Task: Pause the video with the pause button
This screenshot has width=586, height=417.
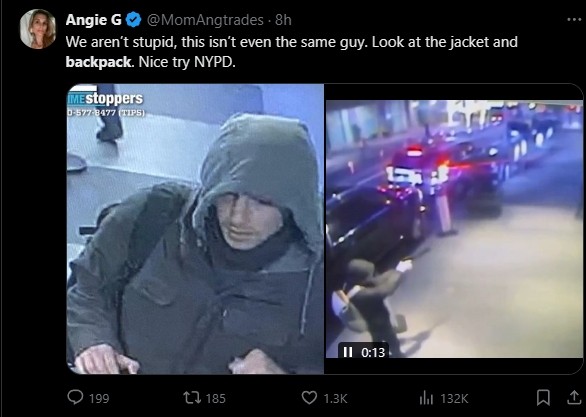Action: [348, 352]
